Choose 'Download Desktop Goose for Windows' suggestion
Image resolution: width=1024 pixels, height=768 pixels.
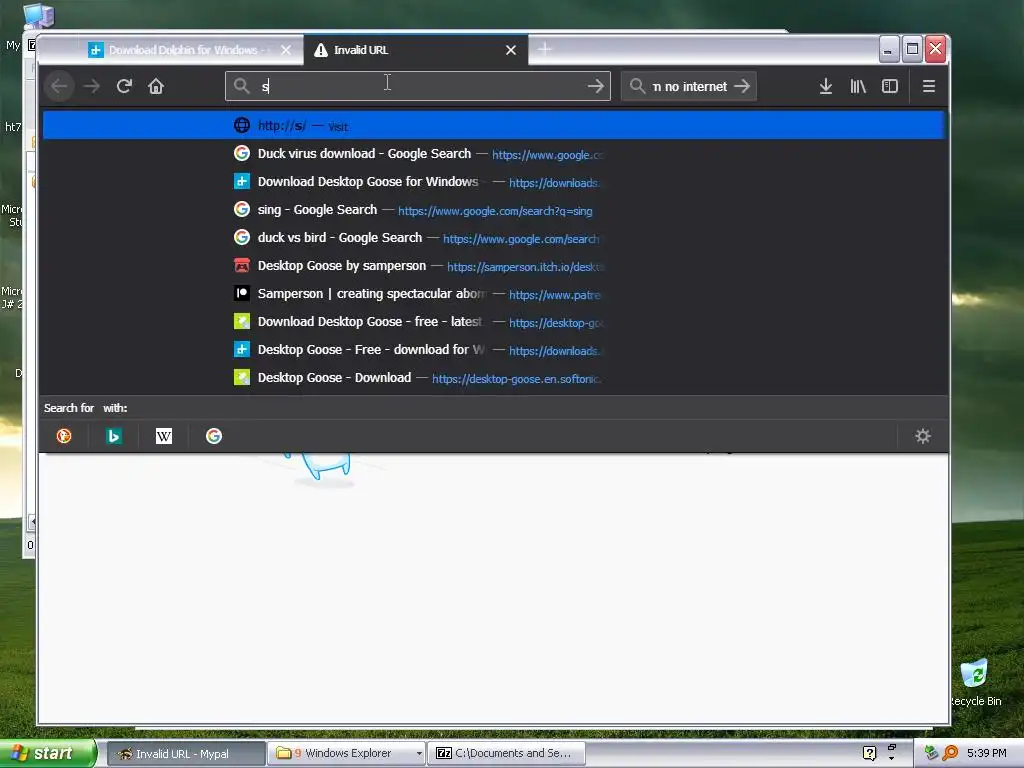(x=493, y=182)
